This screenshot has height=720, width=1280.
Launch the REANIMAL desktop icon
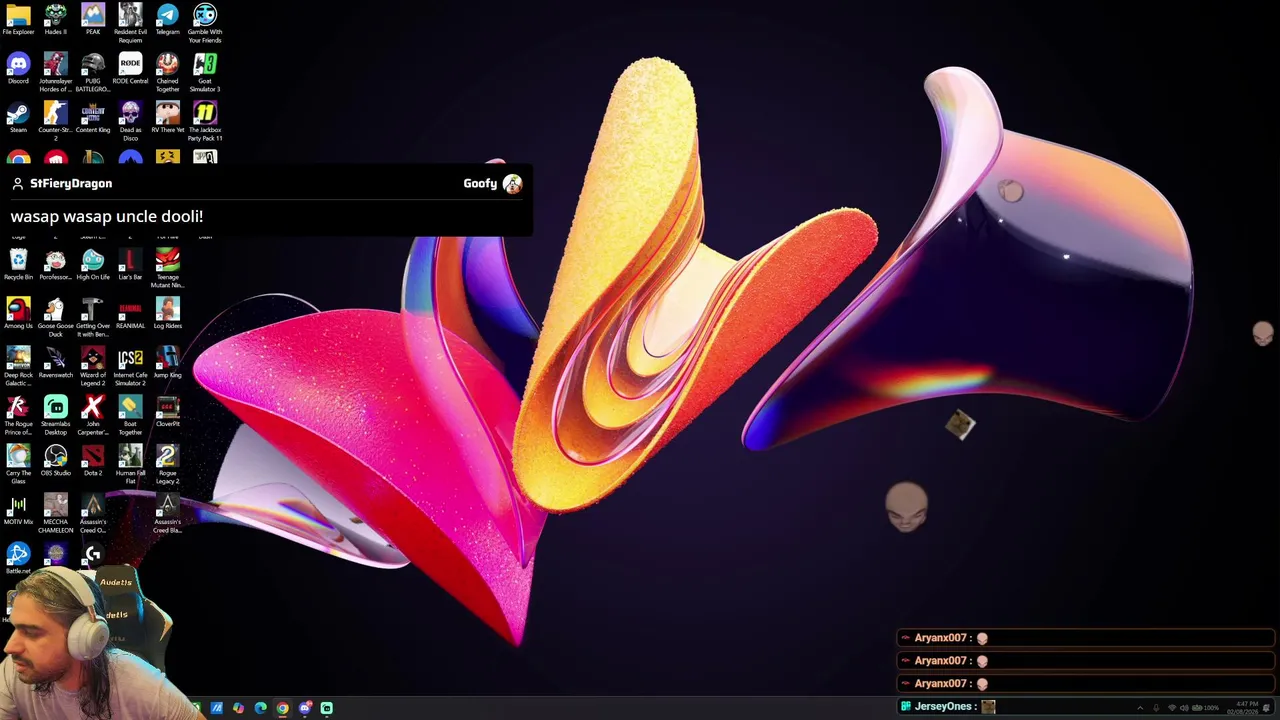click(x=130, y=314)
